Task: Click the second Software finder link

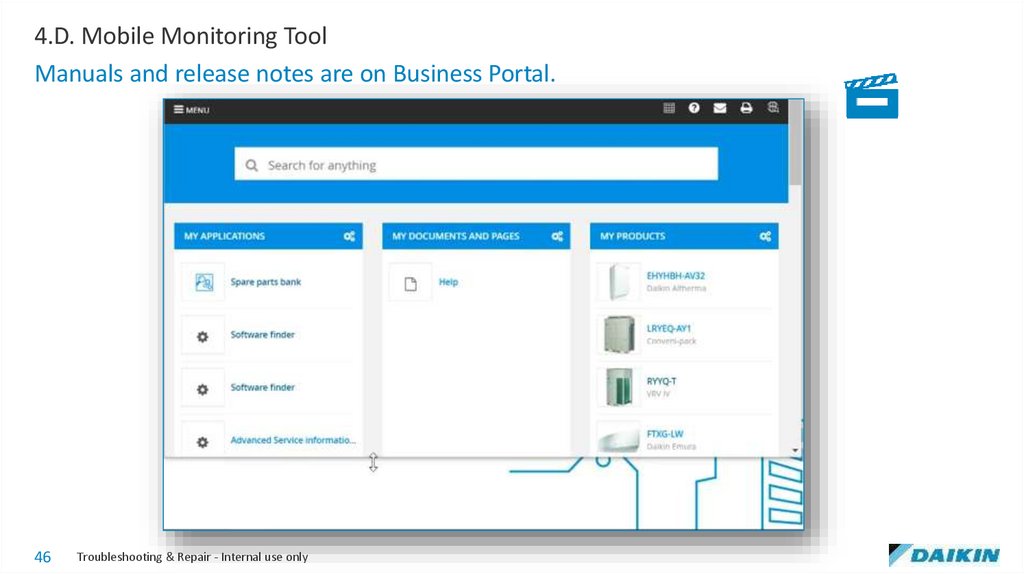Action: click(263, 387)
